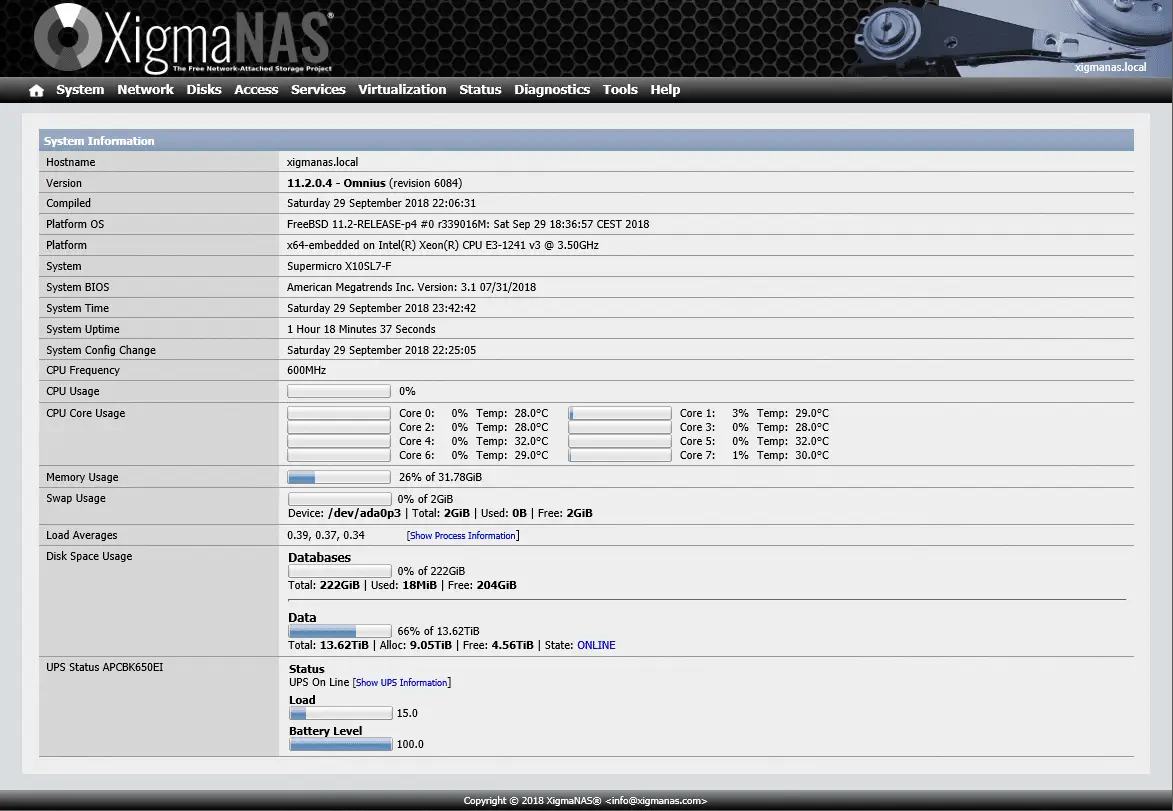The height and width of the screenshot is (811, 1173).
Task: Open the Virtualization menu
Action: pyautogui.click(x=402, y=90)
